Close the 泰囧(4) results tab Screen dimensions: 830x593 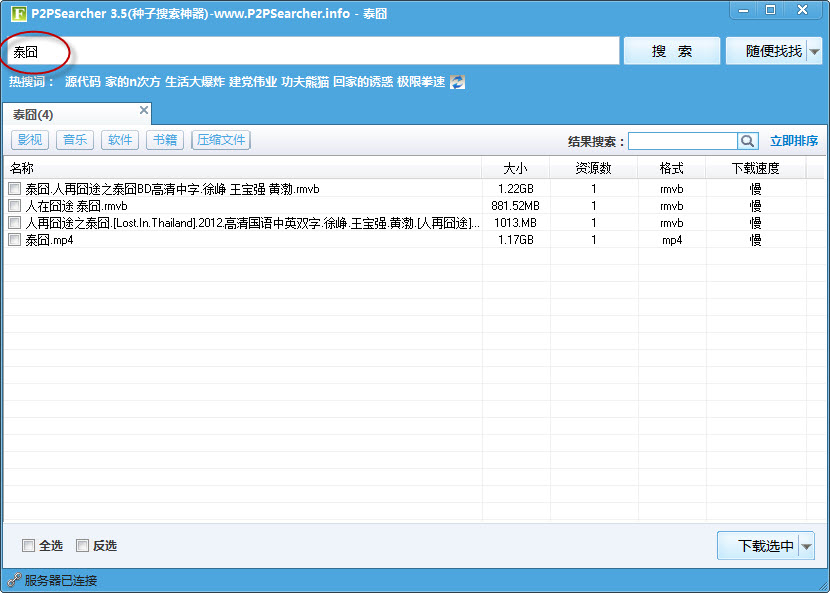click(144, 110)
